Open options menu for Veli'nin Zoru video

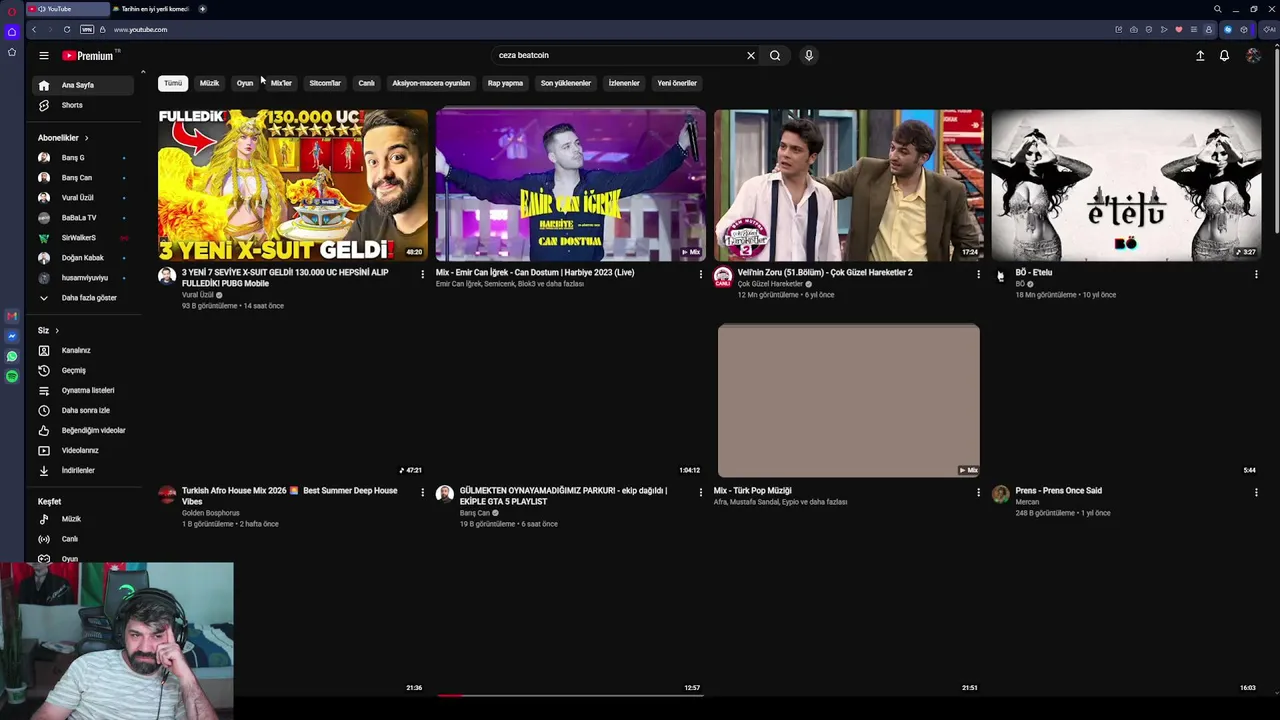coord(978,274)
